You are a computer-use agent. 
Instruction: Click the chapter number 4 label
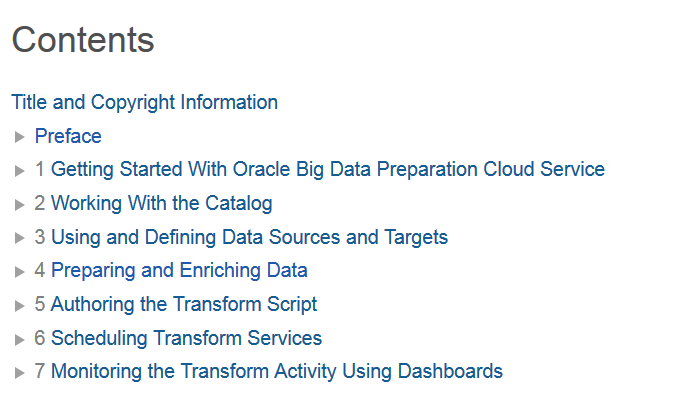pyautogui.click(x=40, y=271)
